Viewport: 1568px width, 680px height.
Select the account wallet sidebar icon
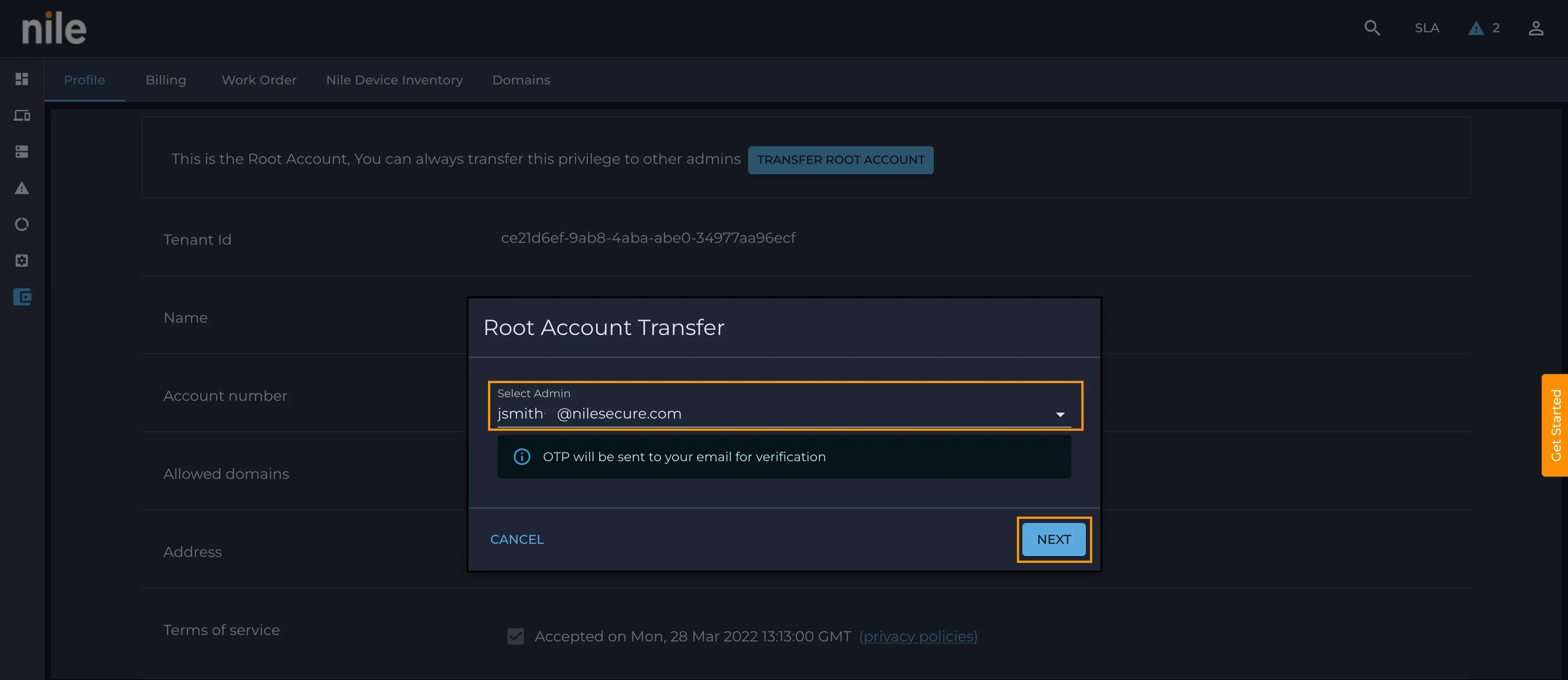(22, 297)
